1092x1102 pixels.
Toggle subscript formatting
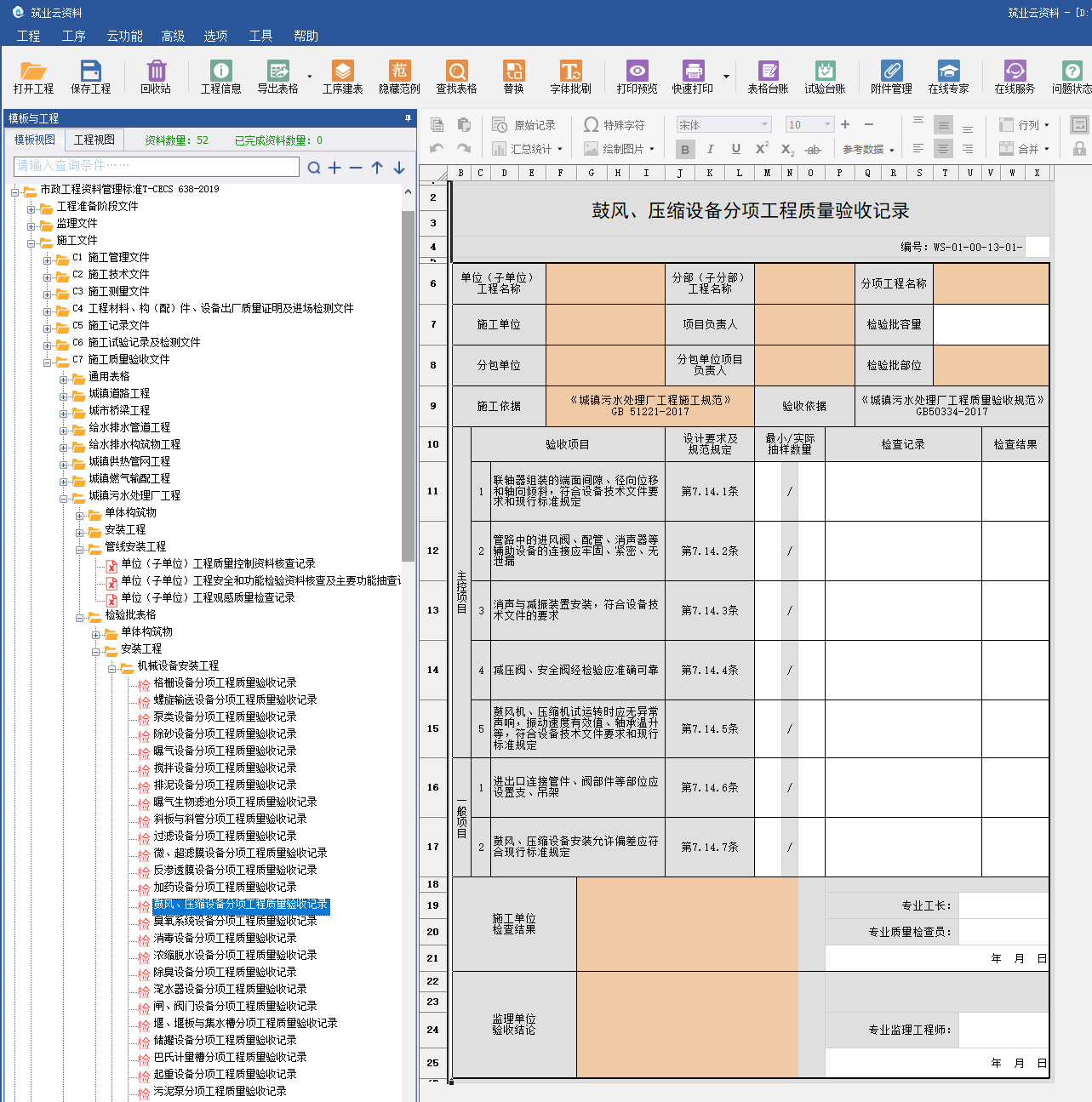coord(787,150)
